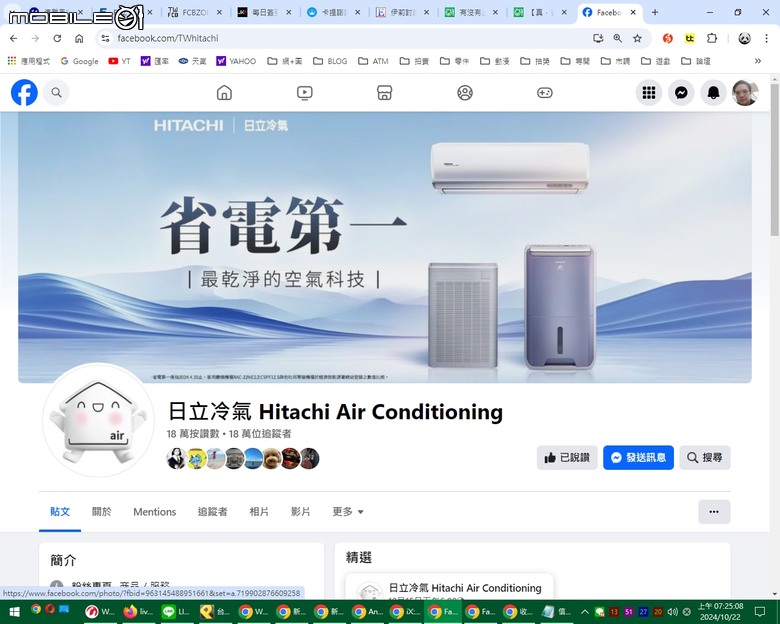Open the Hitachi cover photo

pyautogui.click(x=385, y=247)
